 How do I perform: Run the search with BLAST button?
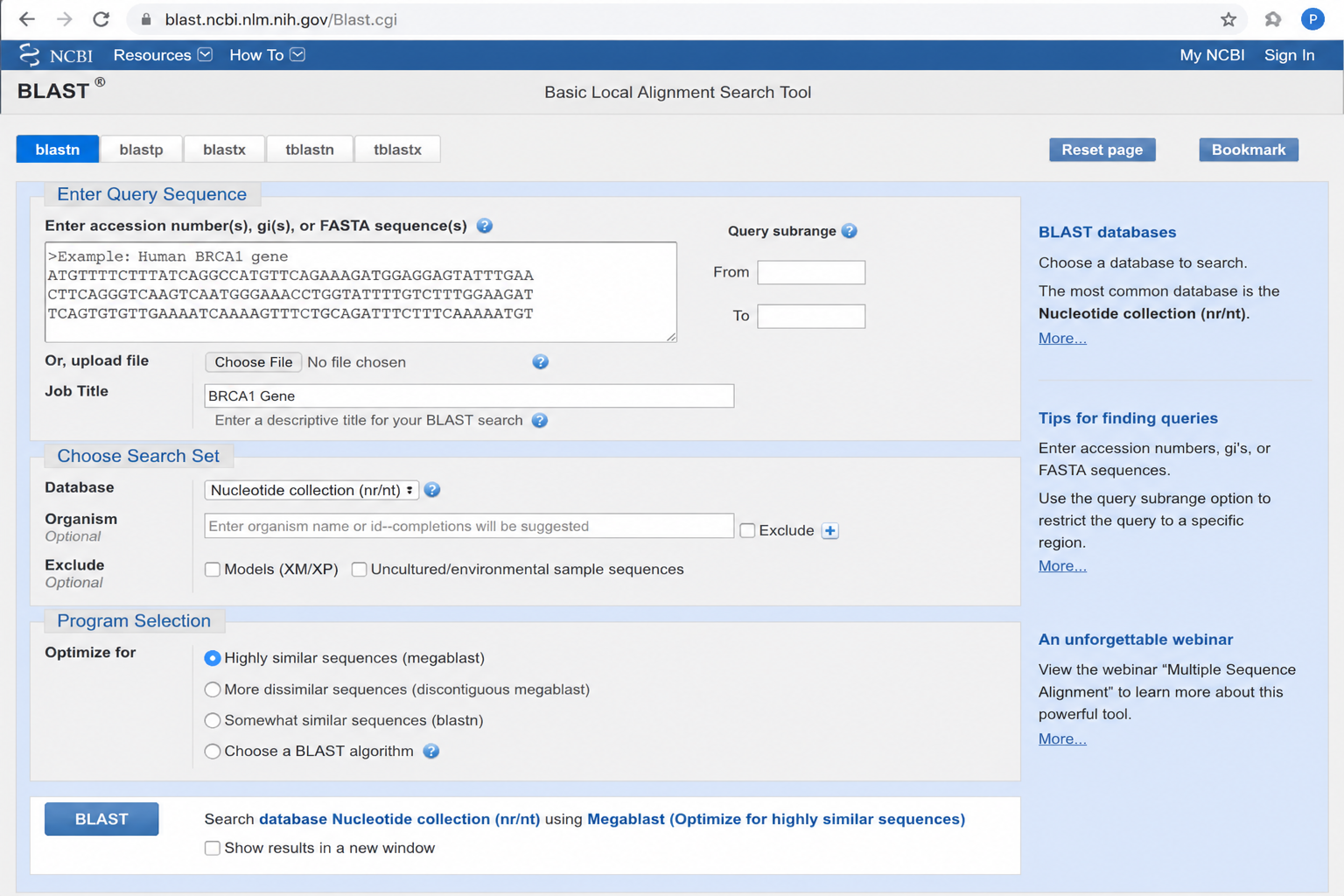tap(101, 819)
